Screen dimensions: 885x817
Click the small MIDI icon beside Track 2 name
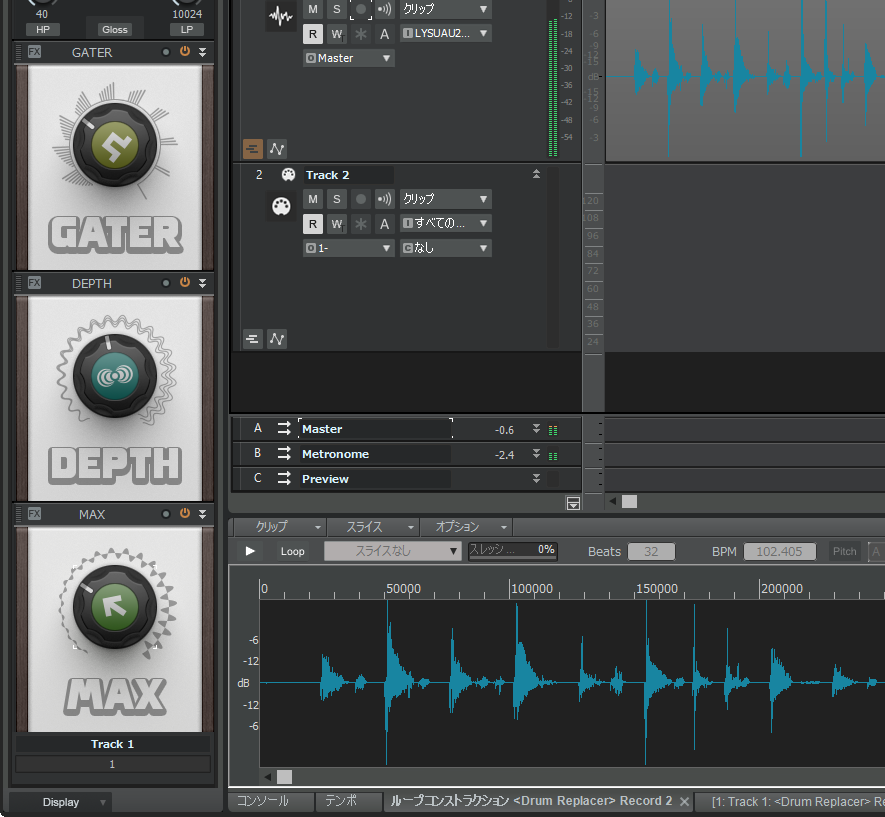tap(288, 175)
